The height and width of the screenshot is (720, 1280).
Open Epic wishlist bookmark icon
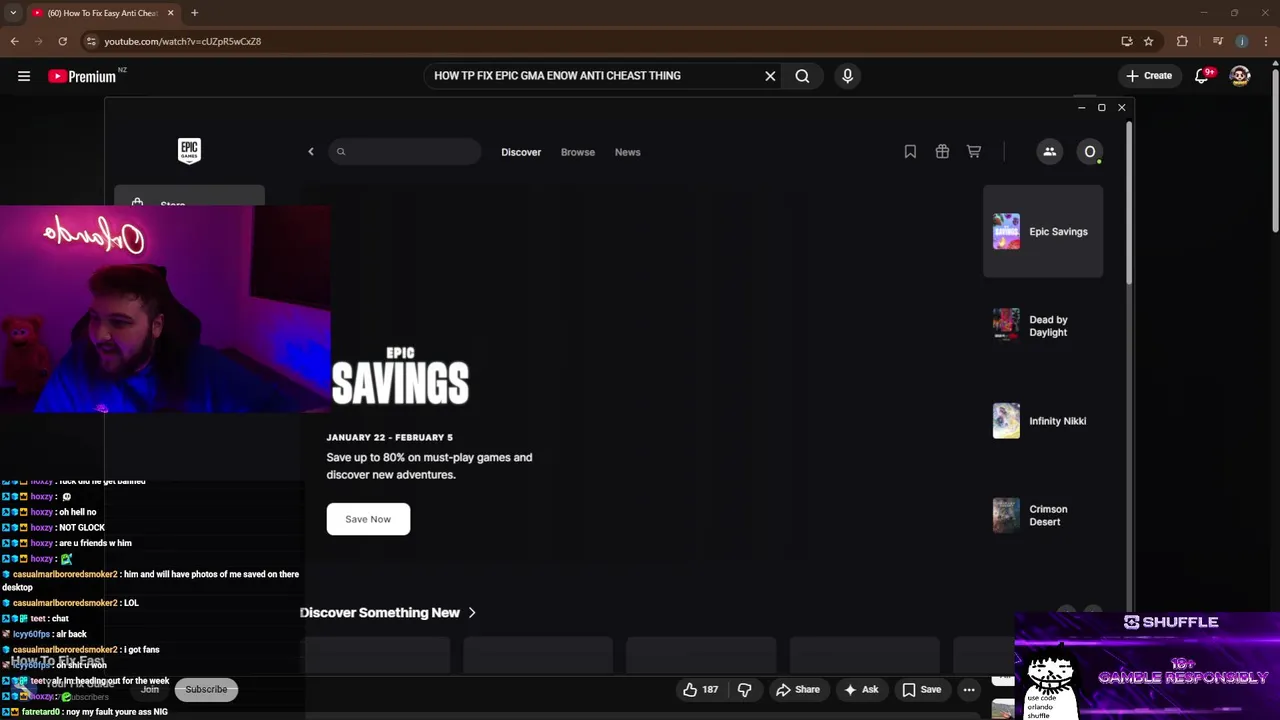[910, 152]
